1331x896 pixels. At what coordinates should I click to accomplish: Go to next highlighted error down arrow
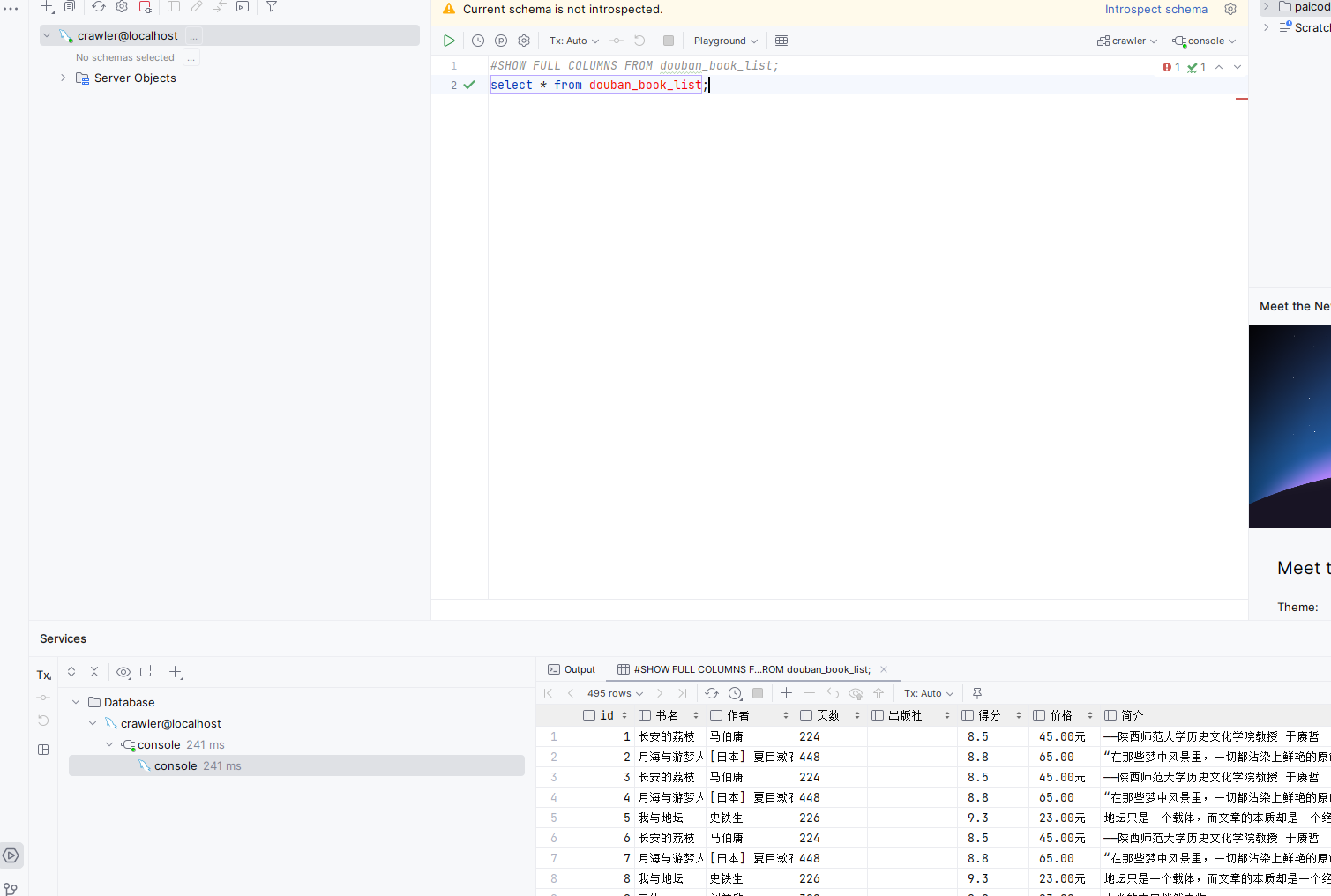(x=1238, y=67)
